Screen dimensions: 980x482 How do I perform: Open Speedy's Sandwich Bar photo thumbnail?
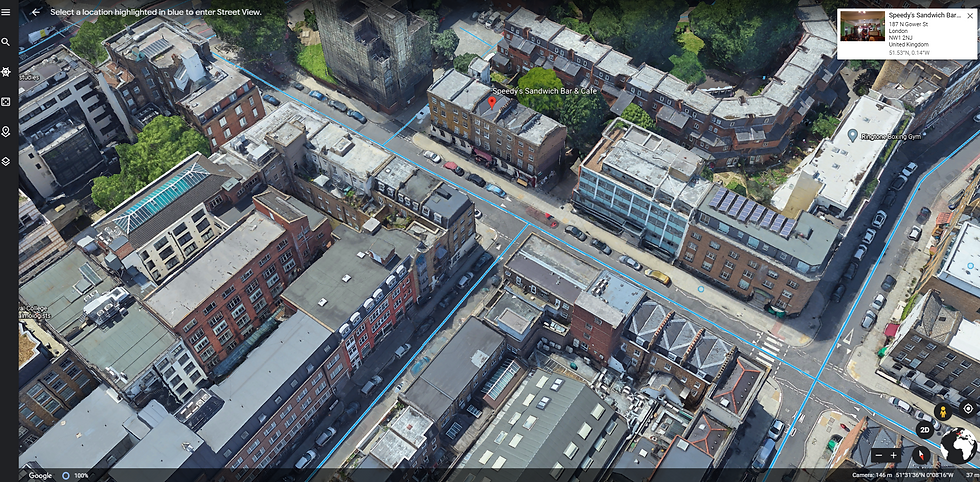pos(862,26)
